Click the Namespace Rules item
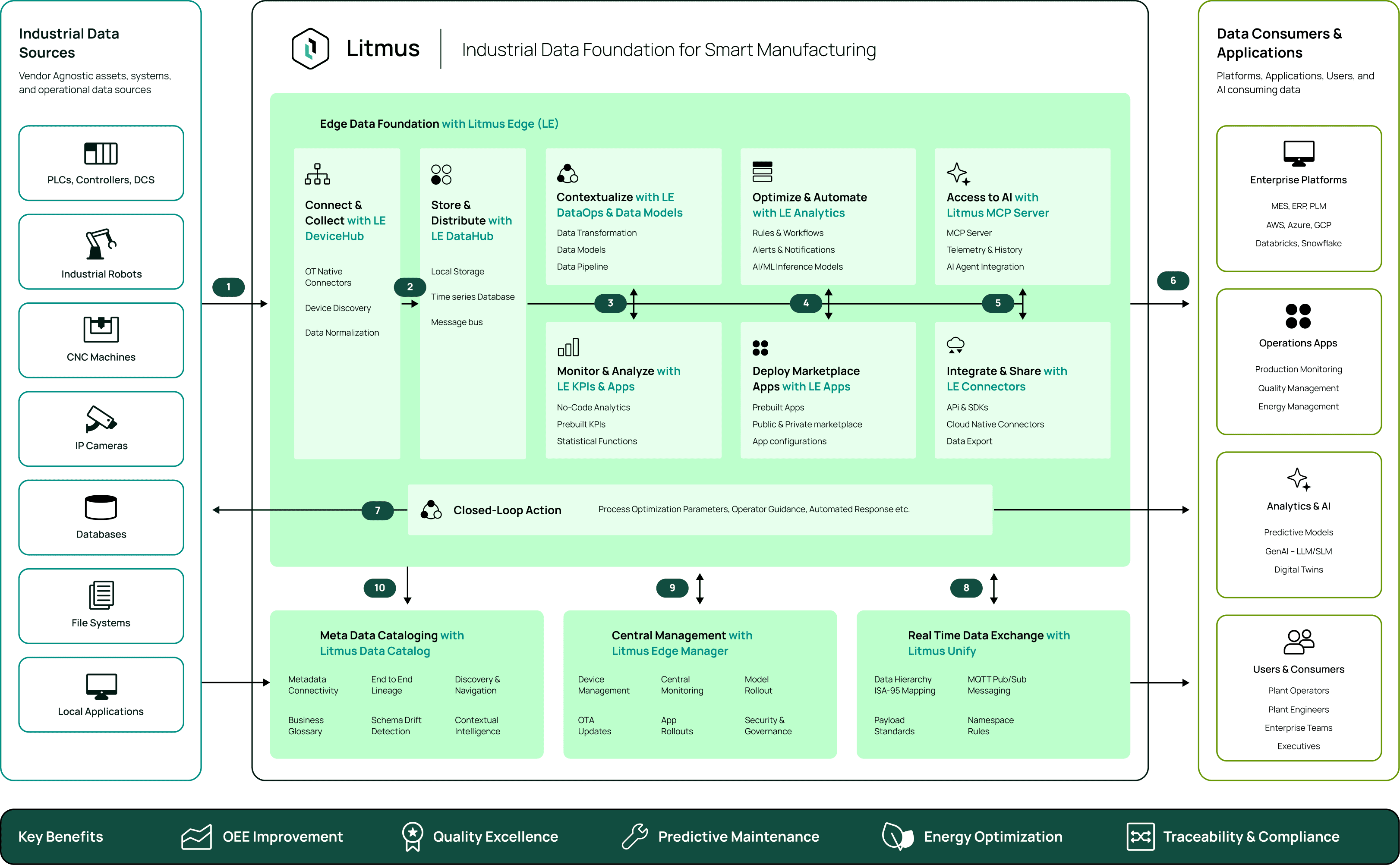Image resolution: width=1400 pixels, height=865 pixels. pyautogui.click(x=990, y=725)
